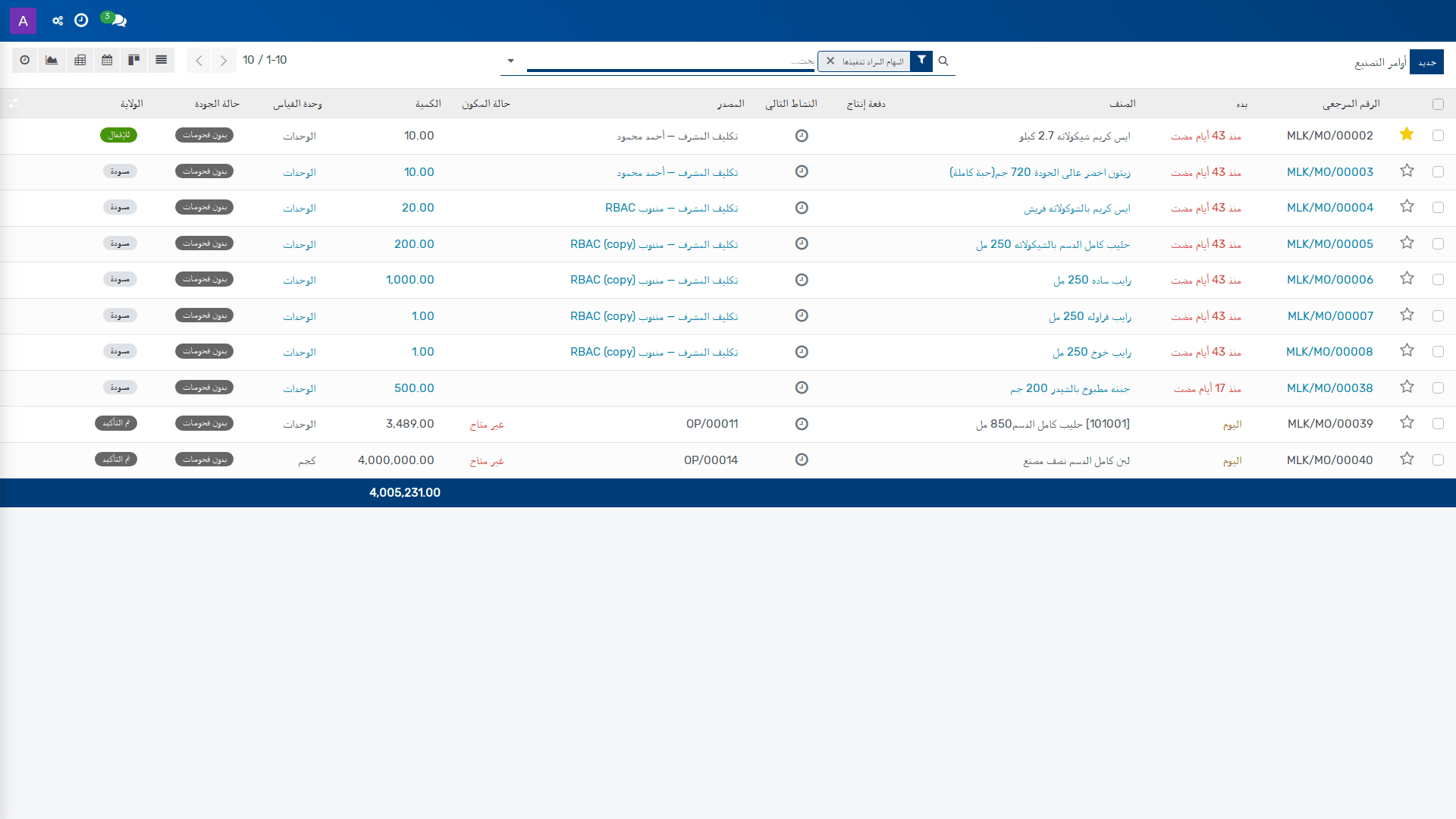This screenshot has width=1456, height=819.
Task: Switch to pivot table view
Action: pos(80,60)
